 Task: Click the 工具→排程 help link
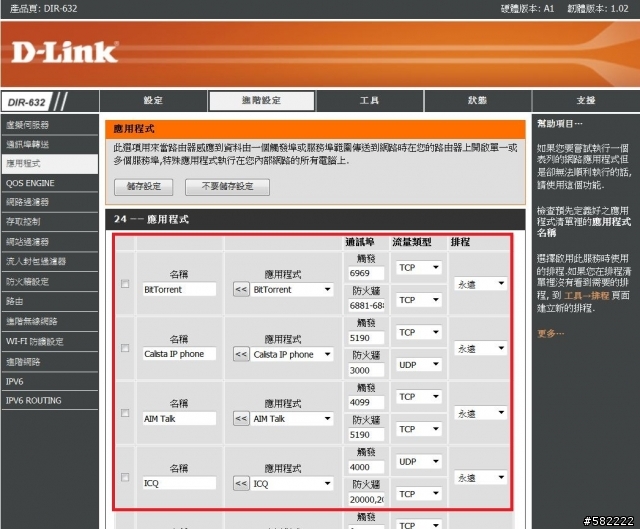587,296
